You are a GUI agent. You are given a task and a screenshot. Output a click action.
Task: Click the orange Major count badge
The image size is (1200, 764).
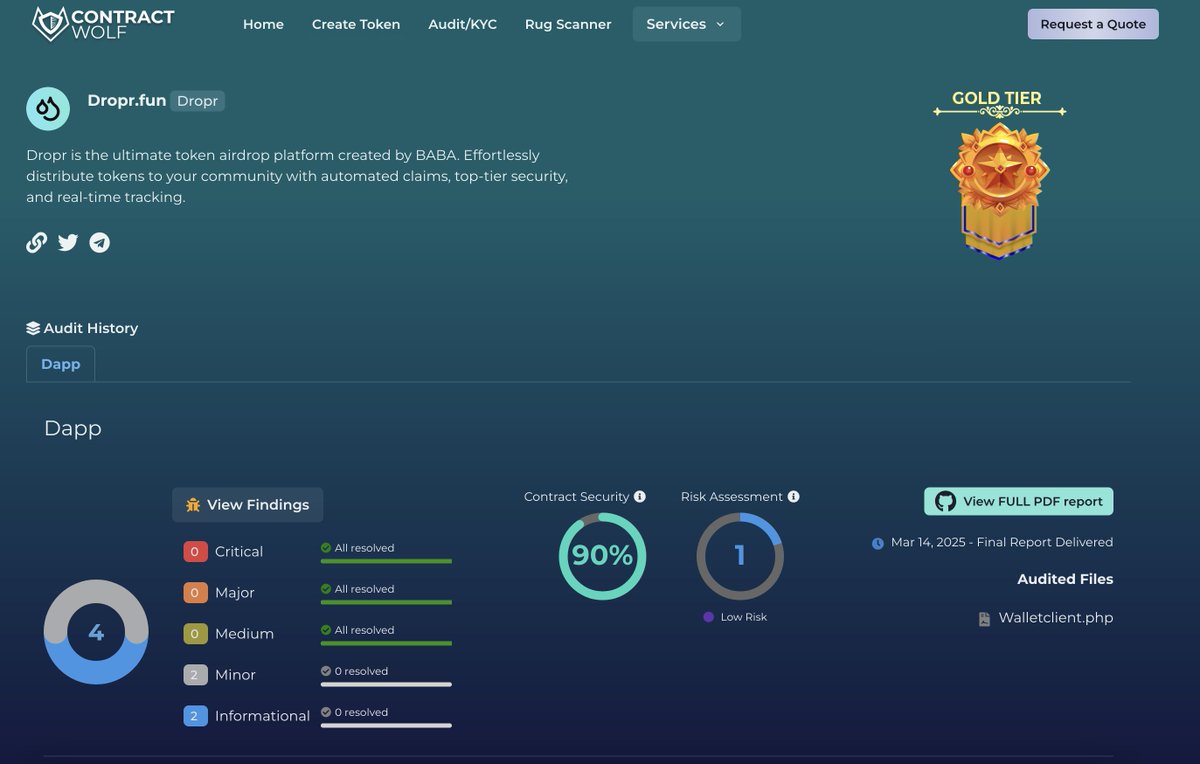click(x=195, y=593)
